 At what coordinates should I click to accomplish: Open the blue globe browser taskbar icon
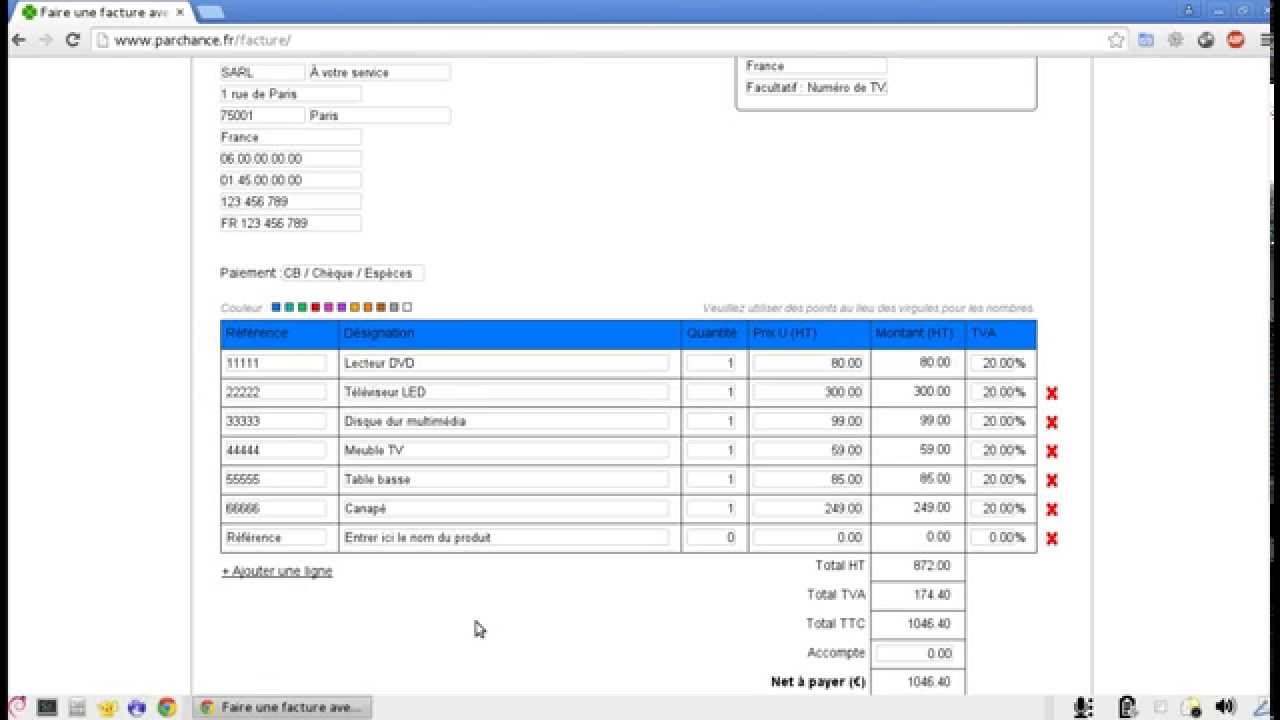137,707
